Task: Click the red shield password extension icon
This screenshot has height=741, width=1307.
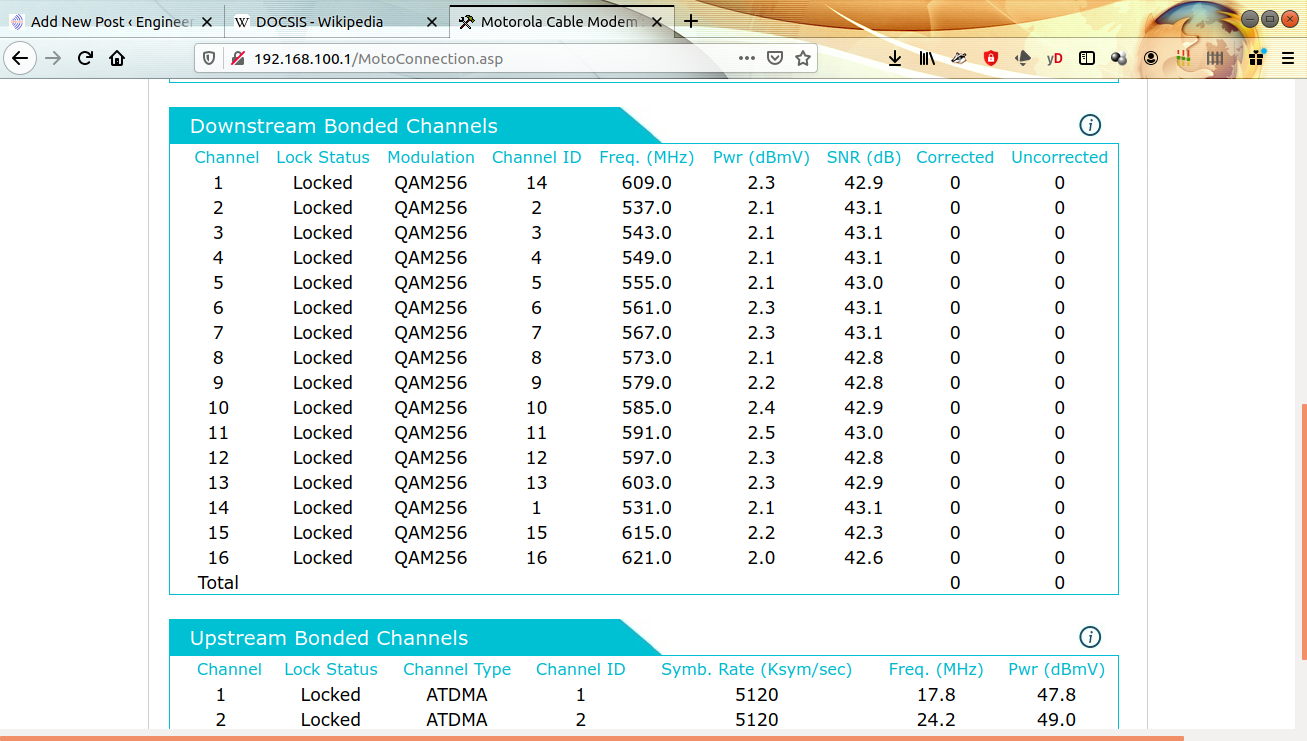Action: coord(991,59)
